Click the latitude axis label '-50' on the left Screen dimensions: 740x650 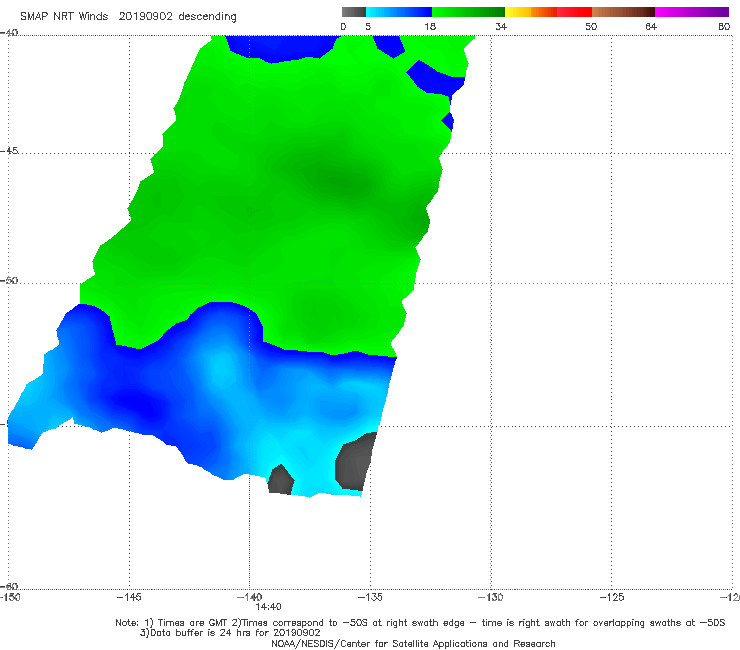point(9,280)
